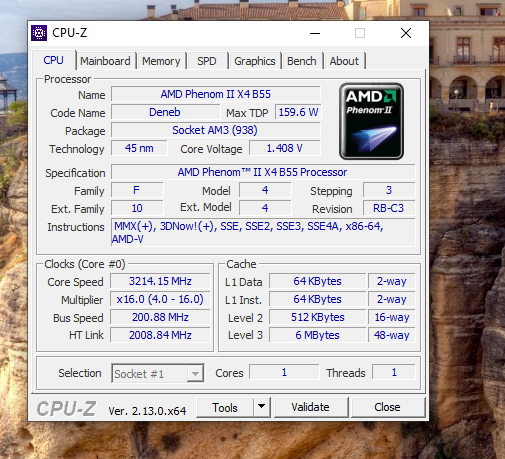The image size is (505, 459).
Task: Click the Core Voltage value '1.408 V'
Action: (x=285, y=148)
